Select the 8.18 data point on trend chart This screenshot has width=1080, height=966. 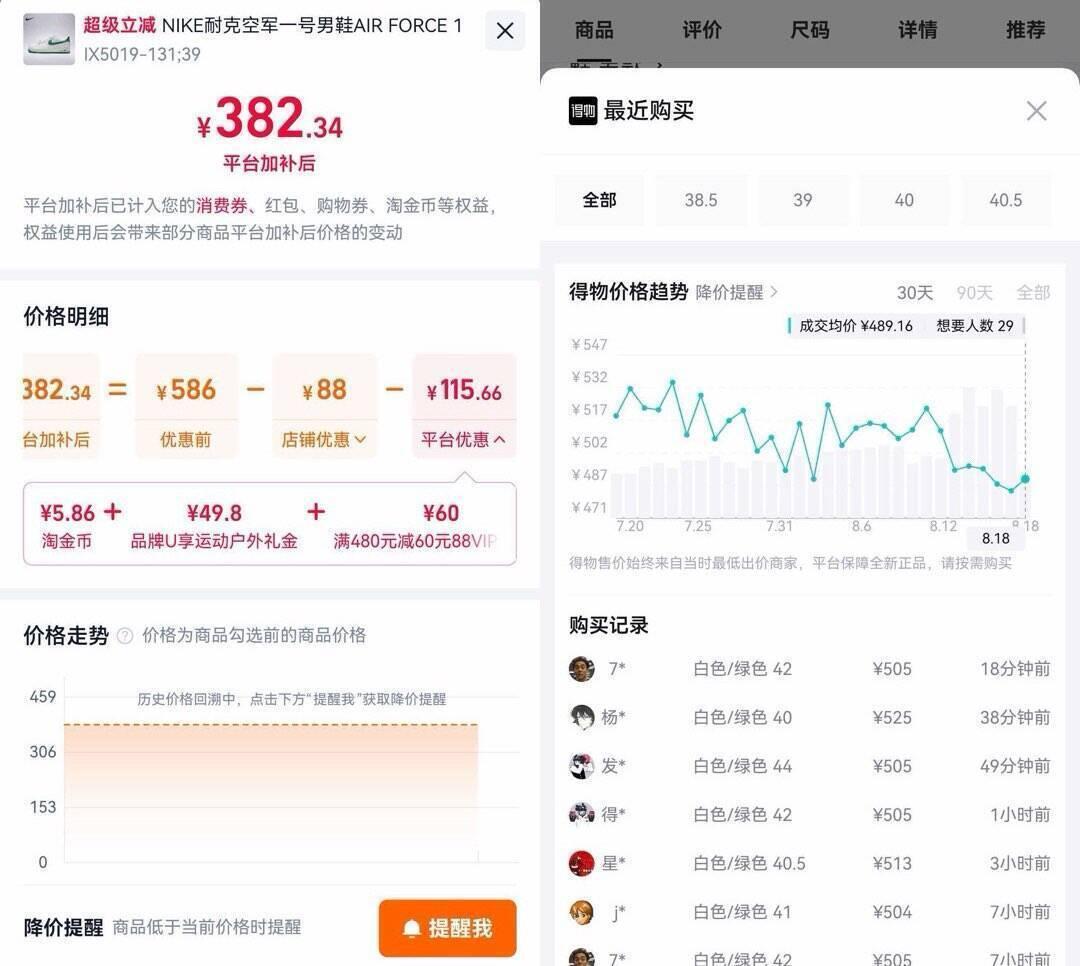pos(1025,479)
